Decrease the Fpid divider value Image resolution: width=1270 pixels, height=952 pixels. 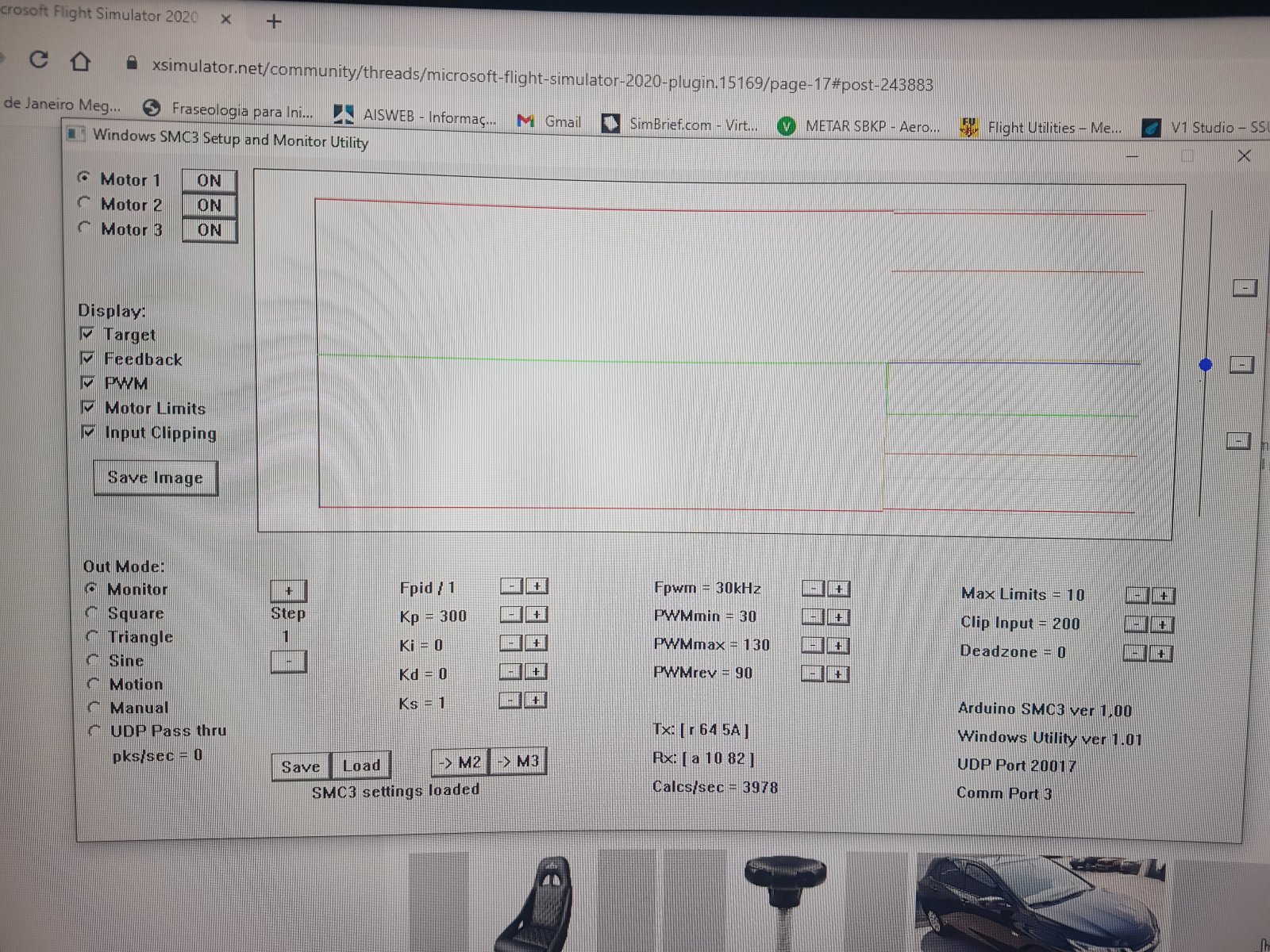pyautogui.click(x=512, y=586)
